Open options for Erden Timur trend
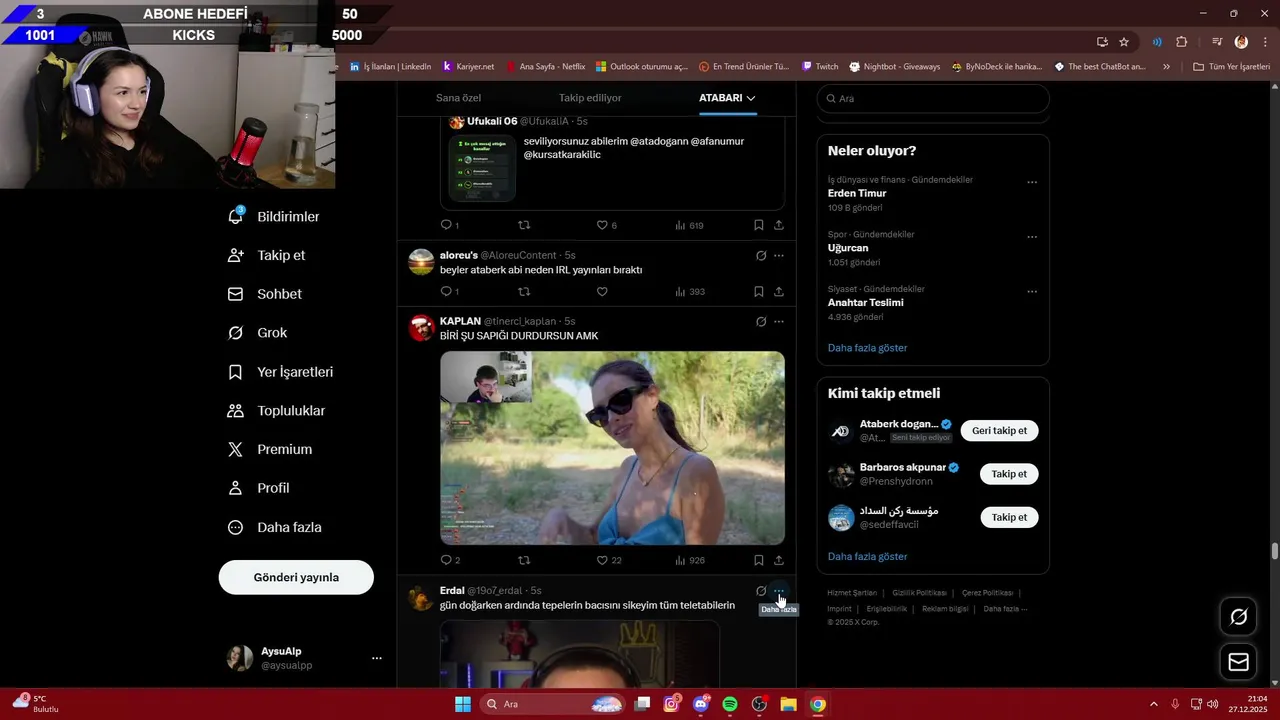The width and height of the screenshot is (1280, 720). (1032, 182)
